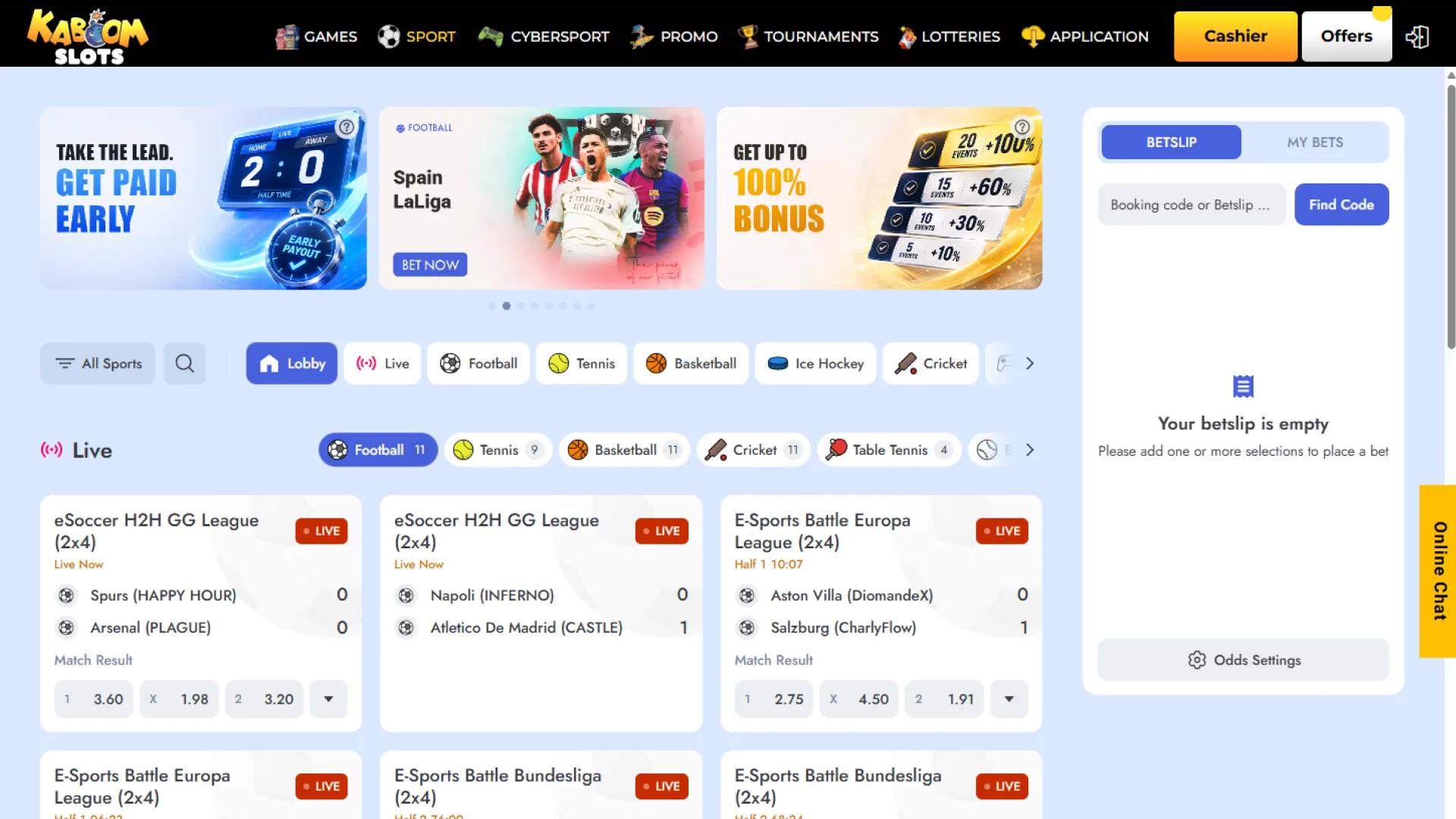Filter live events by Table Tennis 4
The width and height of the screenshot is (1456, 819).
pos(890,450)
